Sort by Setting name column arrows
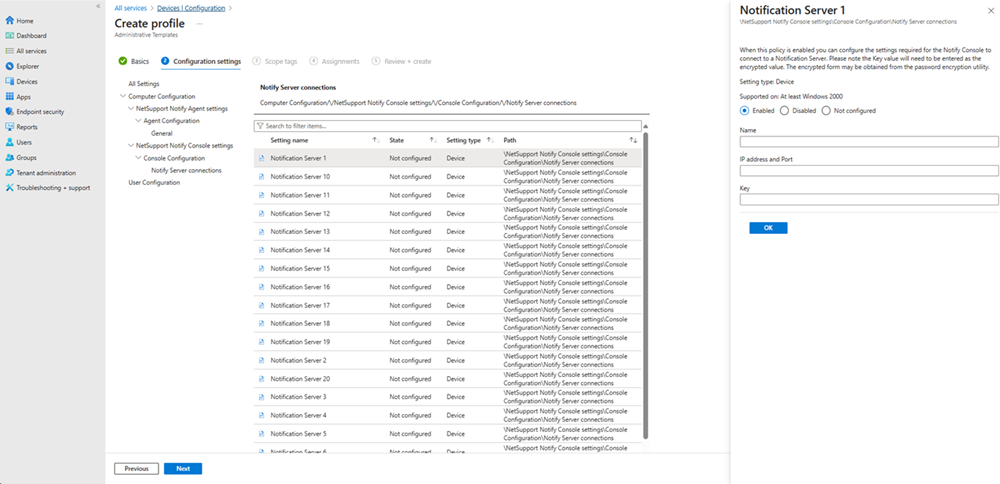The height and width of the screenshot is (484, 1000). pyautogui.click(x=376, y=140)
